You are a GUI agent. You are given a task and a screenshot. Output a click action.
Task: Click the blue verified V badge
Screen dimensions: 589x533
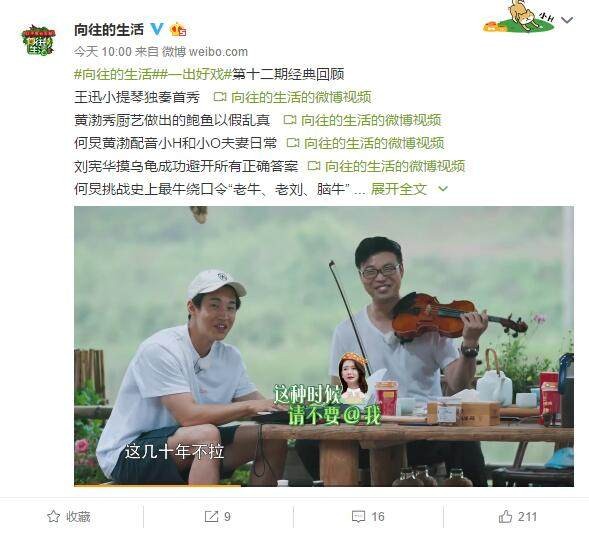(157, 29)
